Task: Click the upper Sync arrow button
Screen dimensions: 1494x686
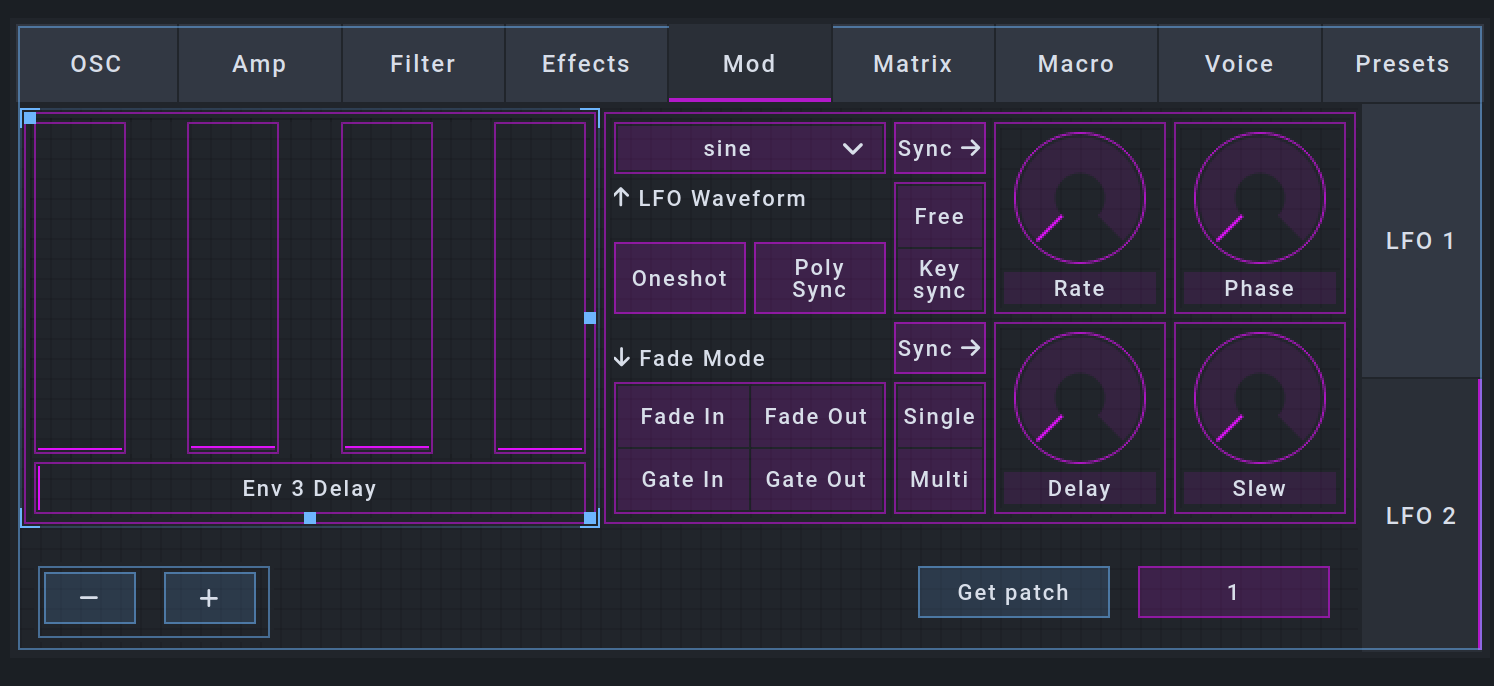Action: coord(939,149)
